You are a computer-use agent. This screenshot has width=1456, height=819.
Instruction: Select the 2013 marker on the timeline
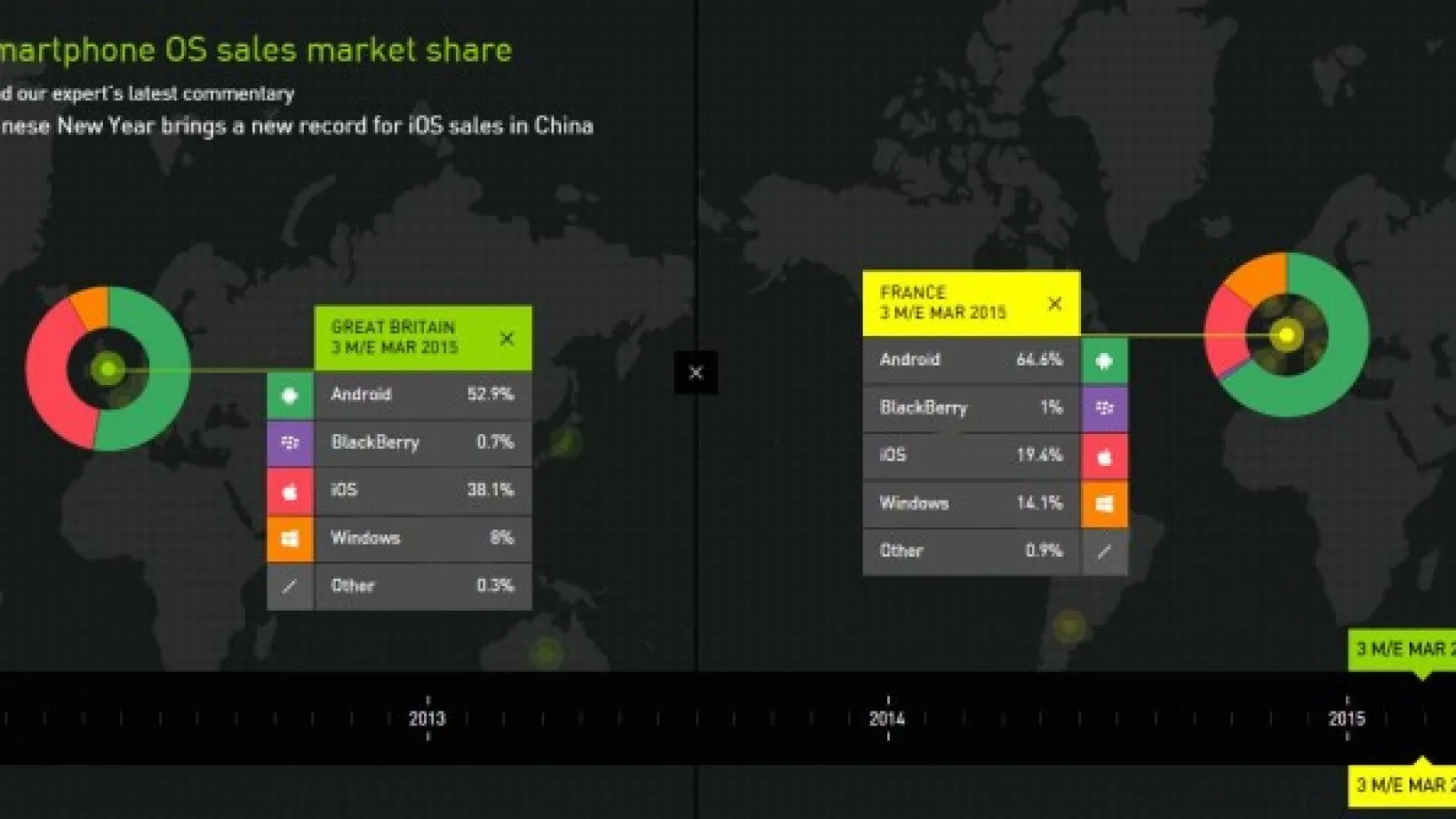tap(427, 718)
